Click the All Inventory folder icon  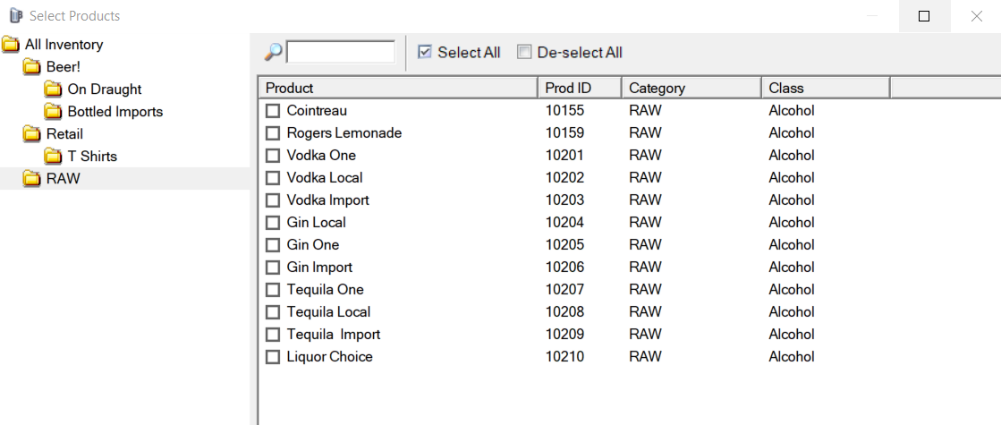click(11, 45)
